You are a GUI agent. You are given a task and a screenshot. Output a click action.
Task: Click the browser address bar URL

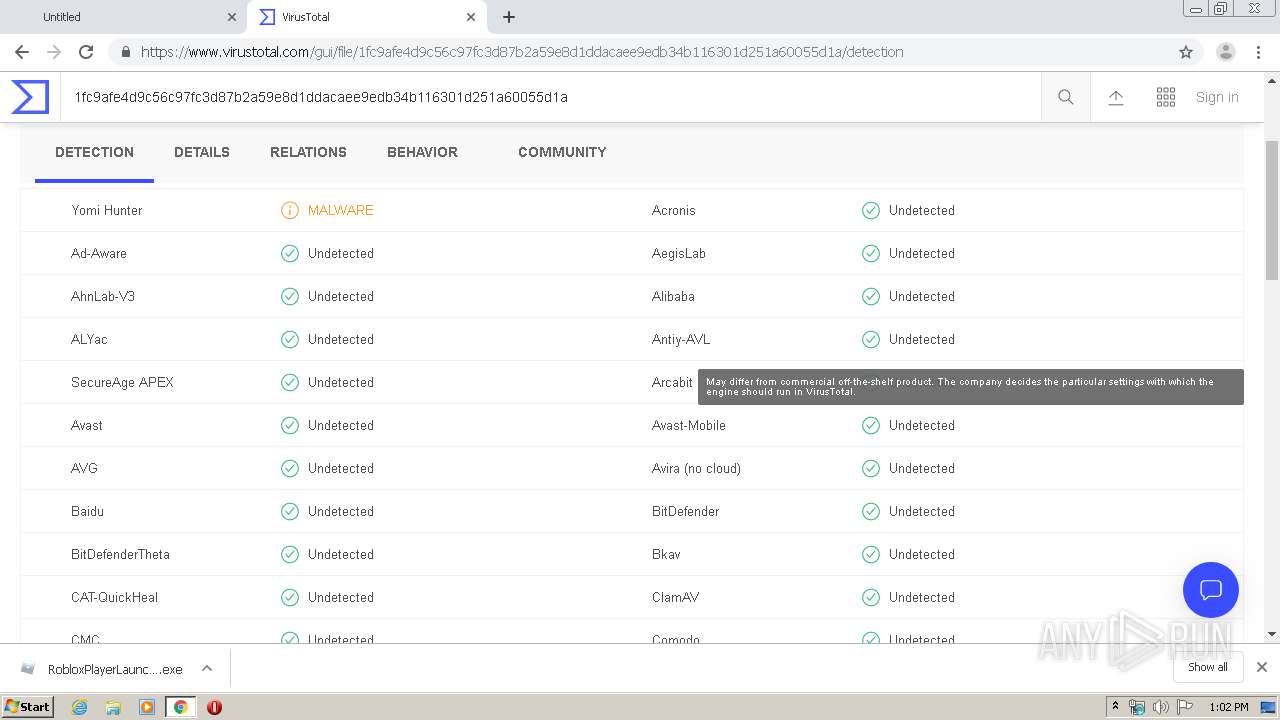(522, 52)
